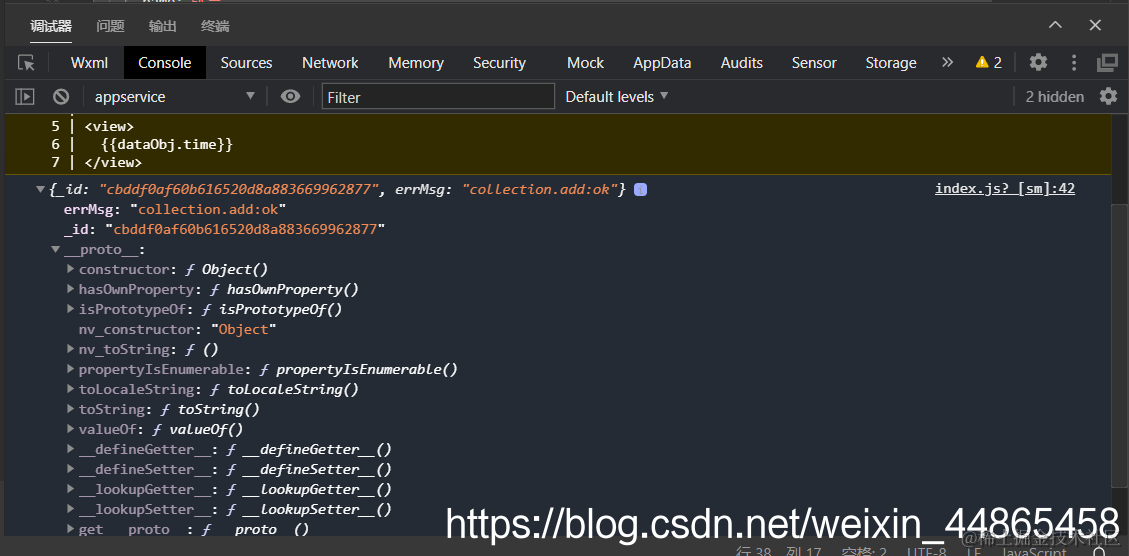The width and height of the screenshot is (1129, 556).
Task: Toggle the console sidebar panel icon
Action: pyautogui.click(x=25, y=97)
